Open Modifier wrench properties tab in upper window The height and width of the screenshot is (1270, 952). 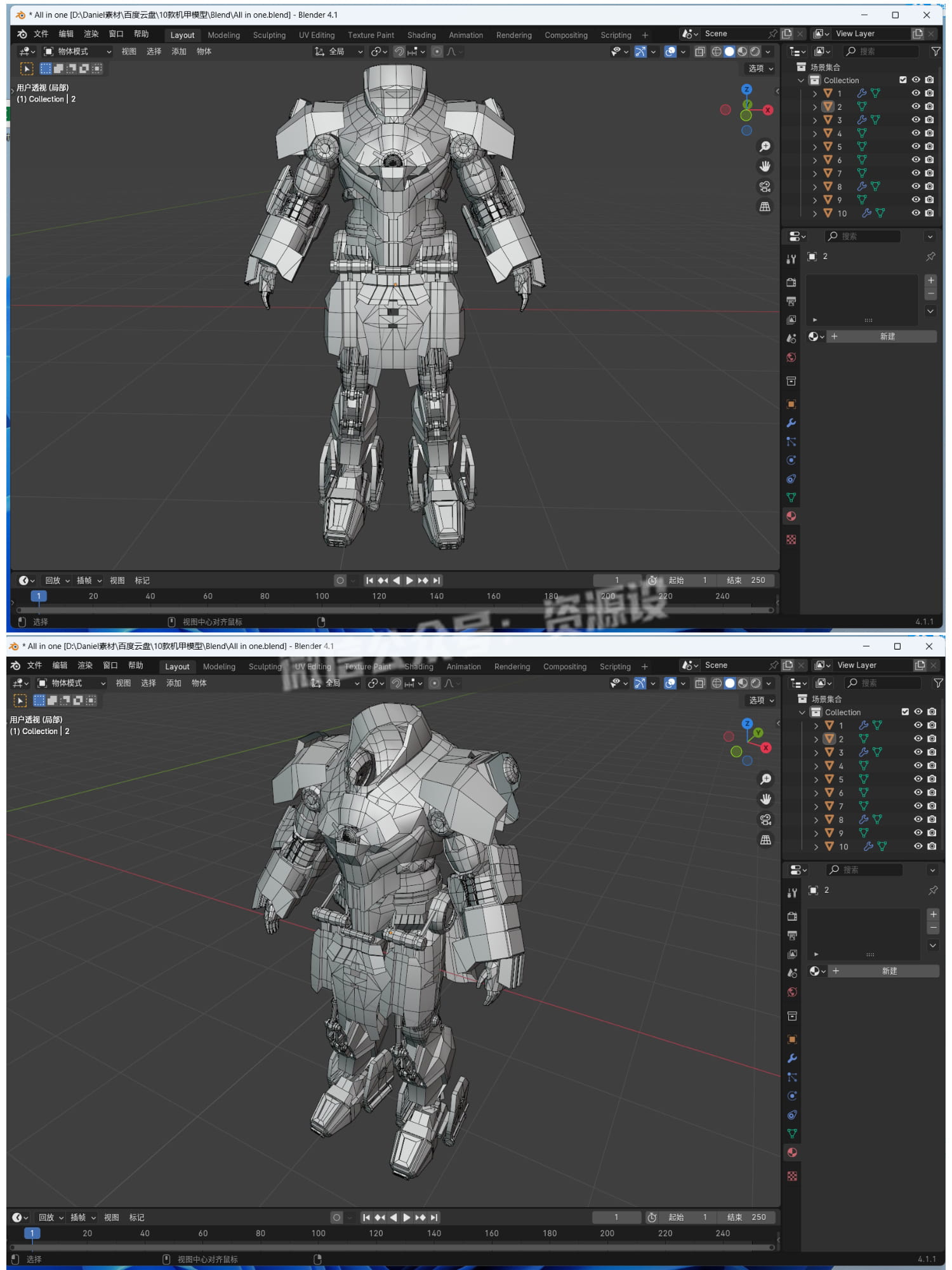coord(791,423)
